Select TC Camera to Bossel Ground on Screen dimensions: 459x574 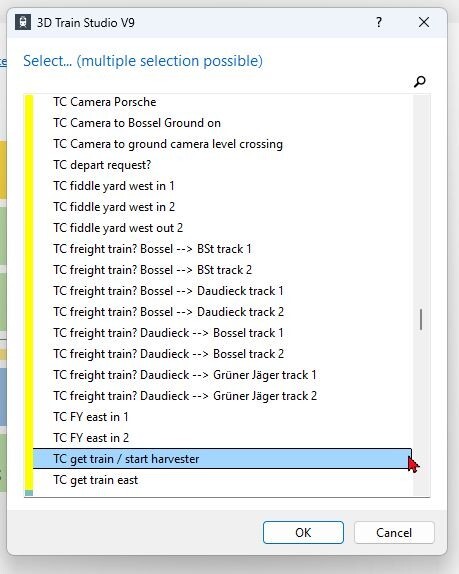click(x=222, y=123)
